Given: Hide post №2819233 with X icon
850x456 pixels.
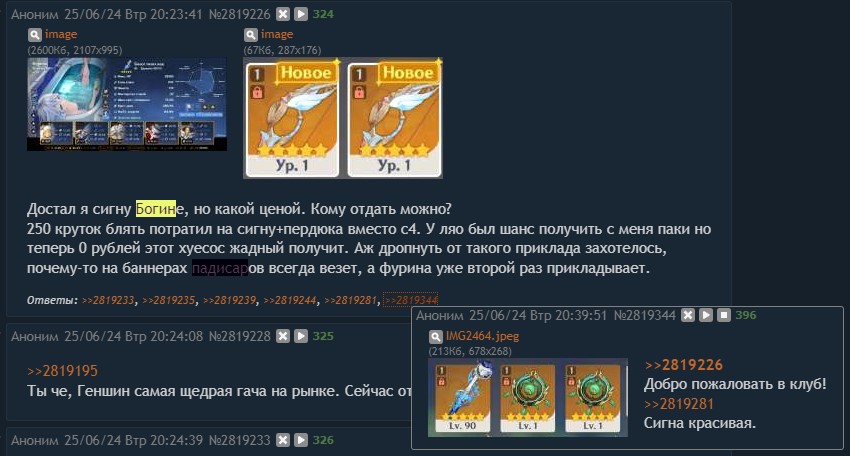Looking at the screenshot, I should [283, 440].
